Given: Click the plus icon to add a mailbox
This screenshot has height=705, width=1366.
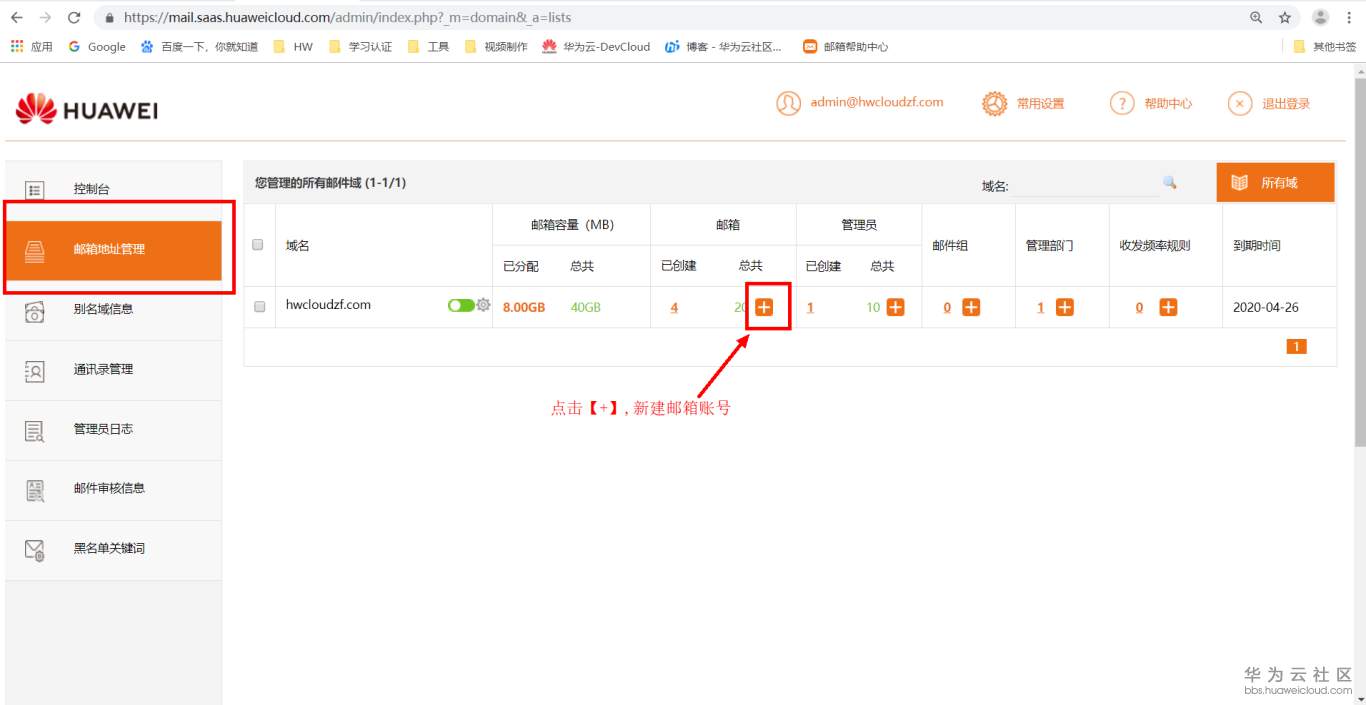Looking at the screenshot, I should click(764, 307).
